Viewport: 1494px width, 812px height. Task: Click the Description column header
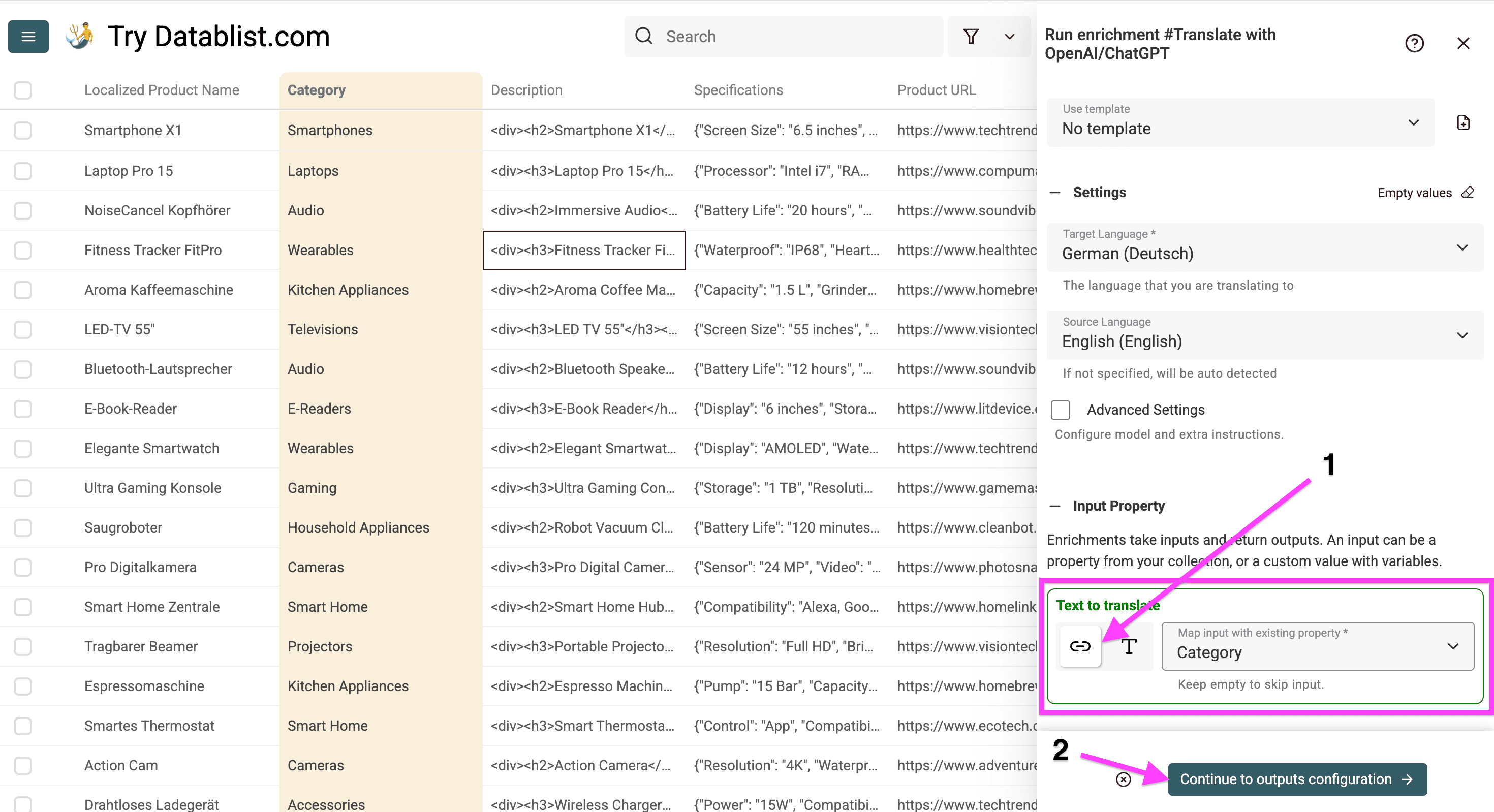[x=526, y=90]
